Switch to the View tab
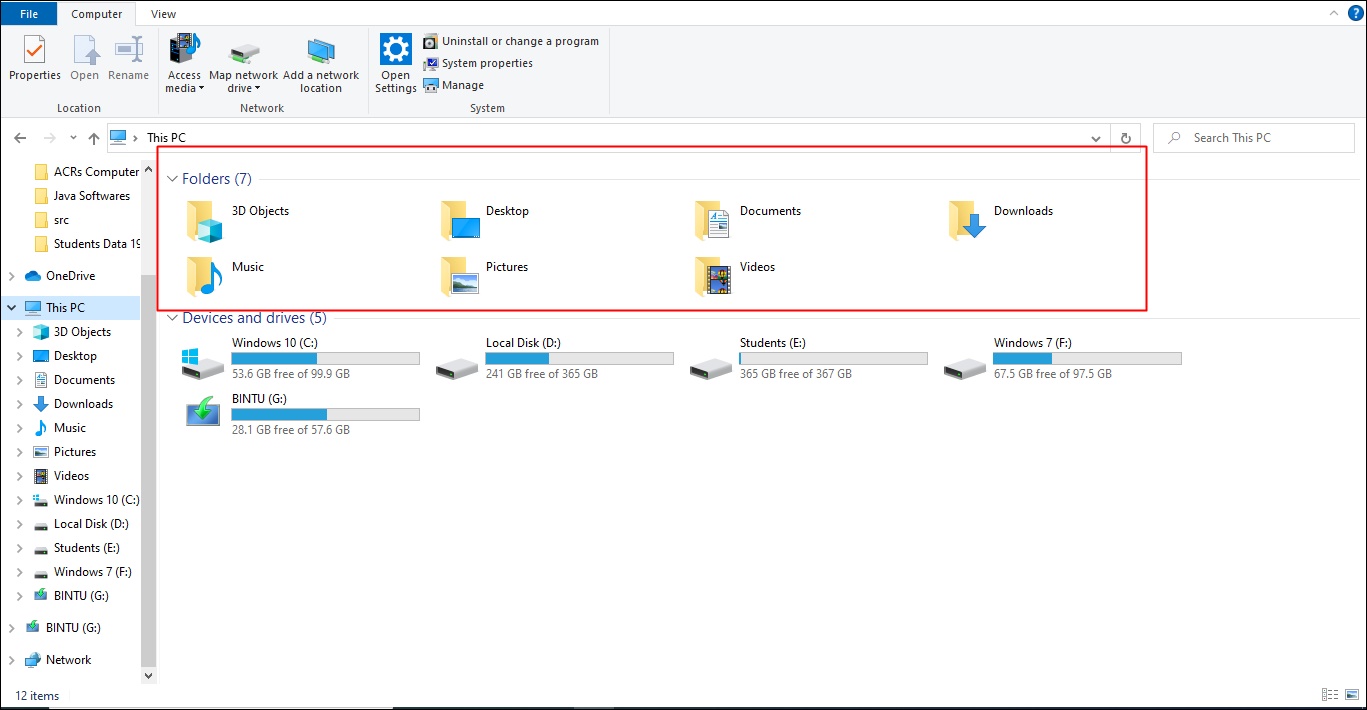This screenshot has width=1367, height=710. tap(162, 14)
